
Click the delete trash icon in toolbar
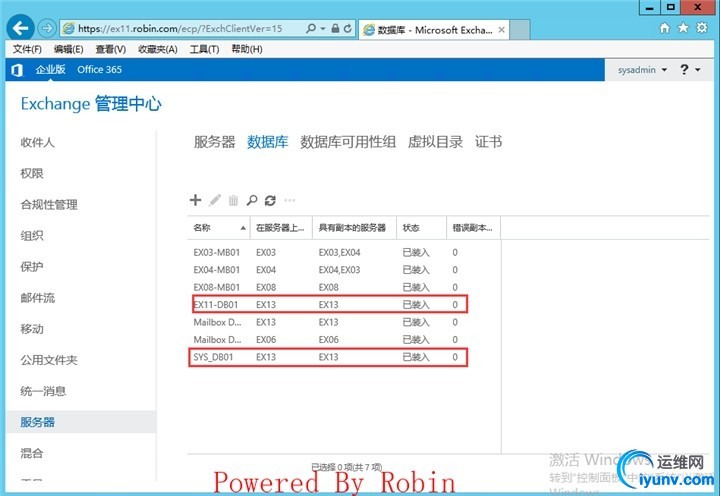[x=233, y=200]
